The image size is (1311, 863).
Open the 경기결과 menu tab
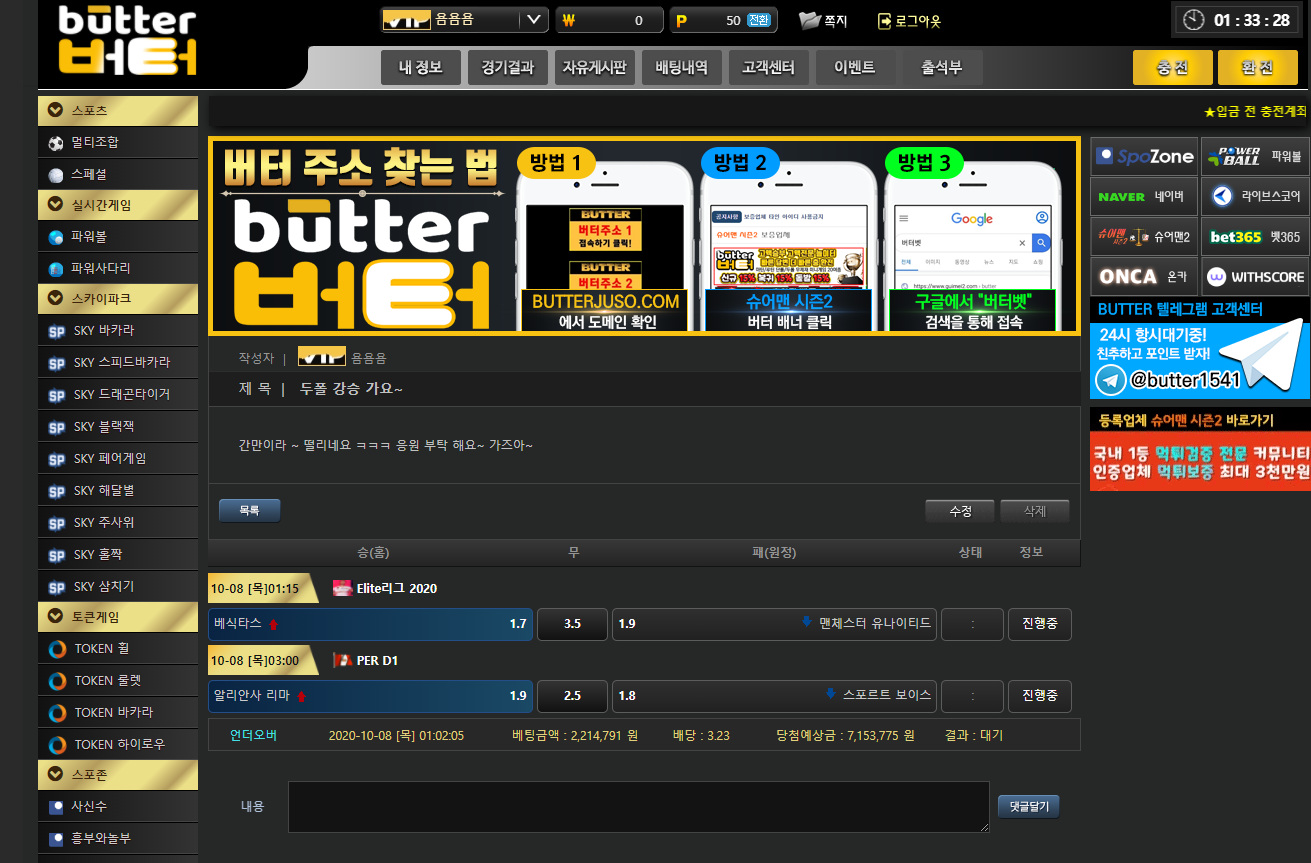[507, 68]
